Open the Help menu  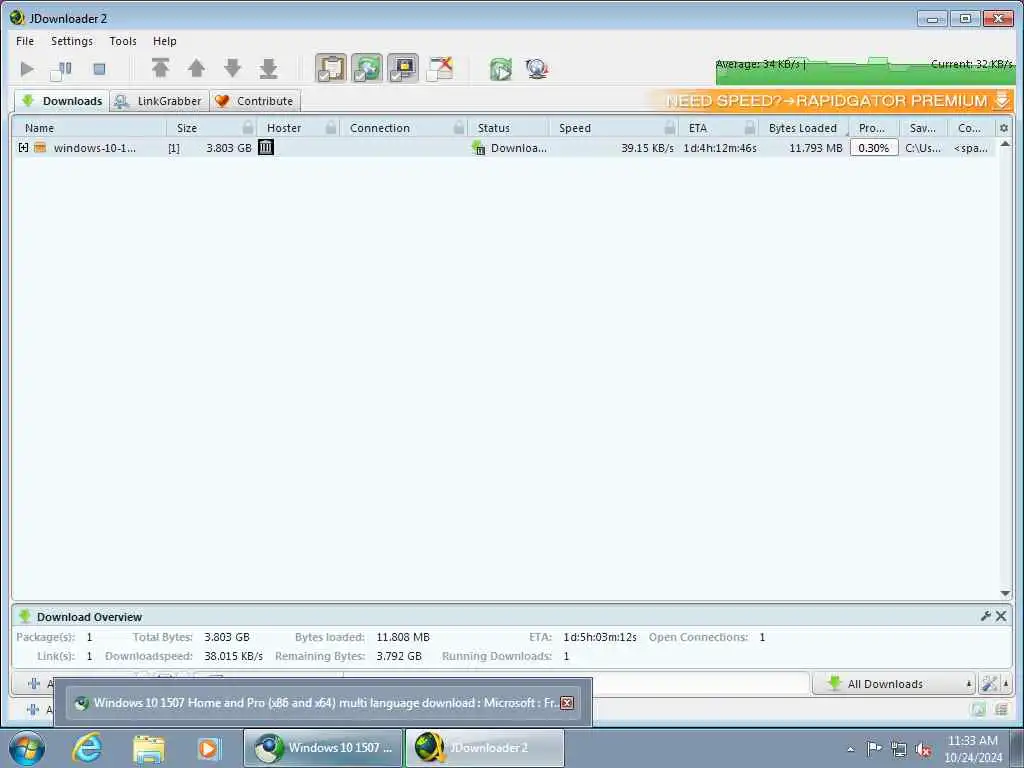coord(165,40)
